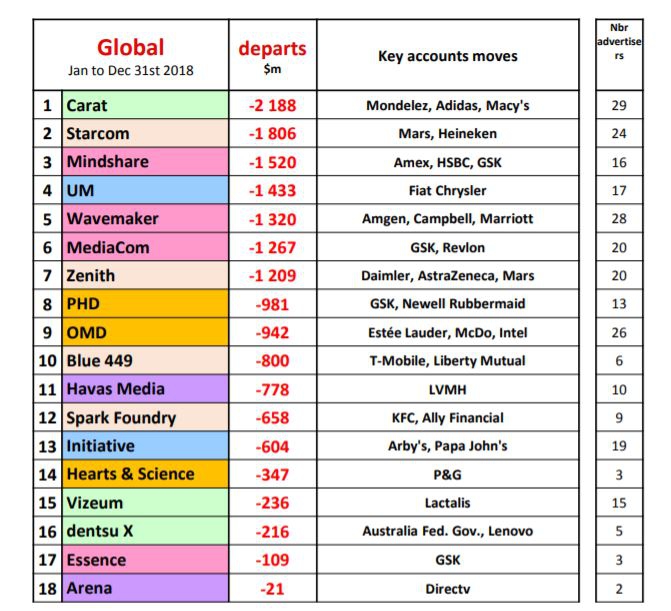This screenshot has width=671, height=611.
Task: Click the Carat agency name cell
Action: (144, 105)
